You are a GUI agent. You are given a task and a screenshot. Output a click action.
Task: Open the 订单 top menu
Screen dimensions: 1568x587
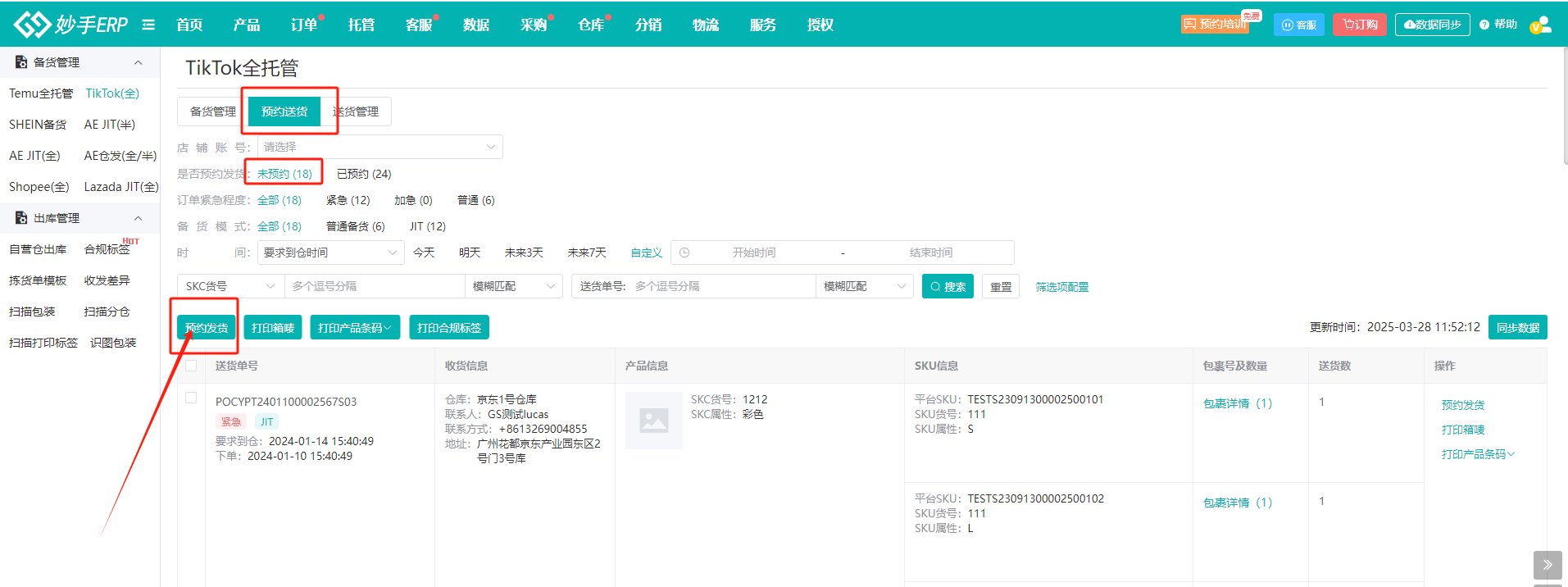click(x=304, y=25)
